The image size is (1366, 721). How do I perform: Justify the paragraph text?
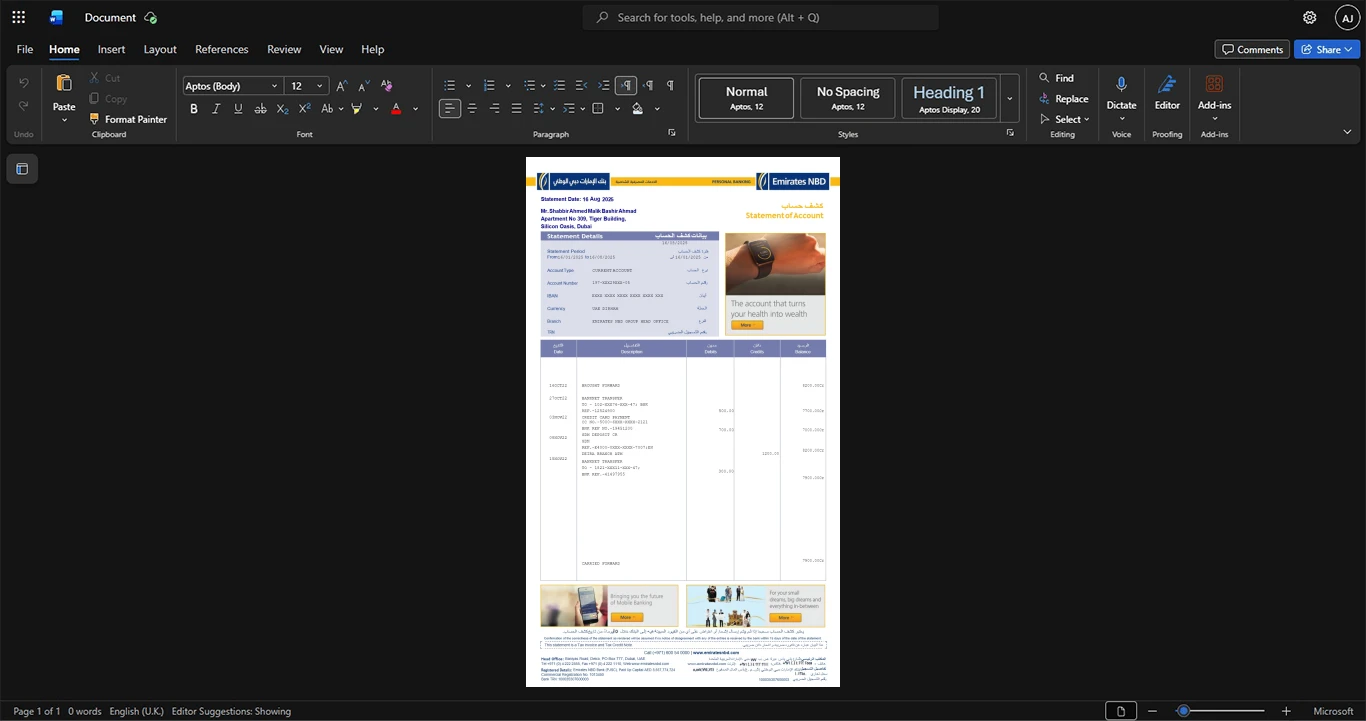(x=516, y=108)
